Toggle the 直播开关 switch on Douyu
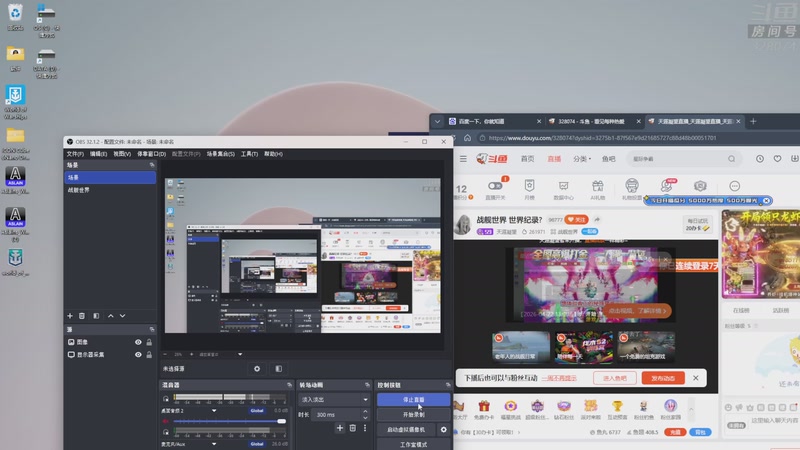800x450 pixels. tap(495, 186)
